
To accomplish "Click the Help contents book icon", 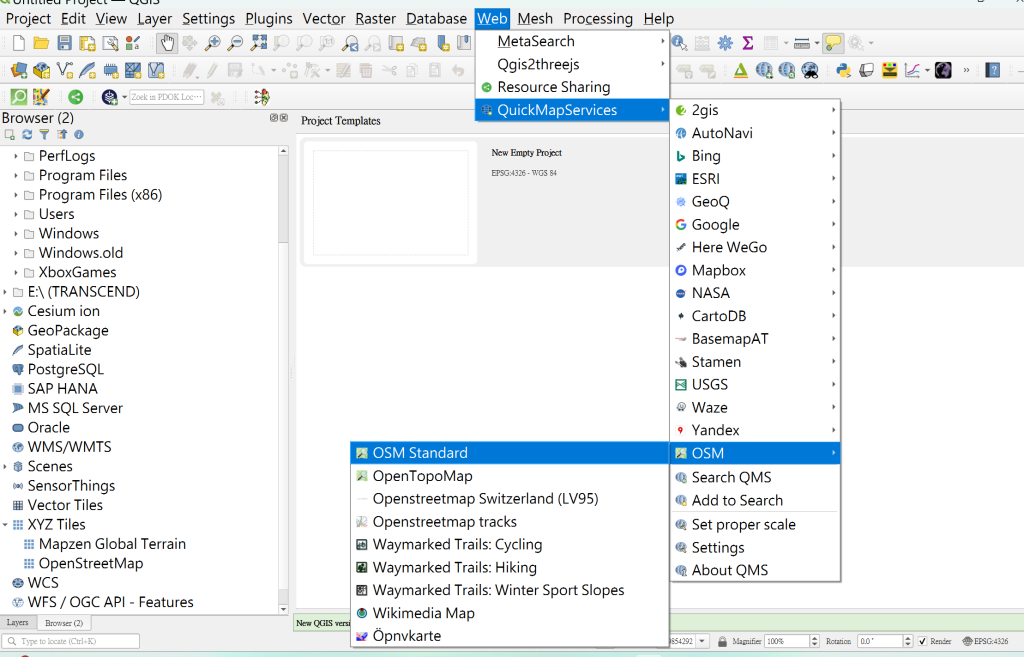I will (x=993, y=70).
